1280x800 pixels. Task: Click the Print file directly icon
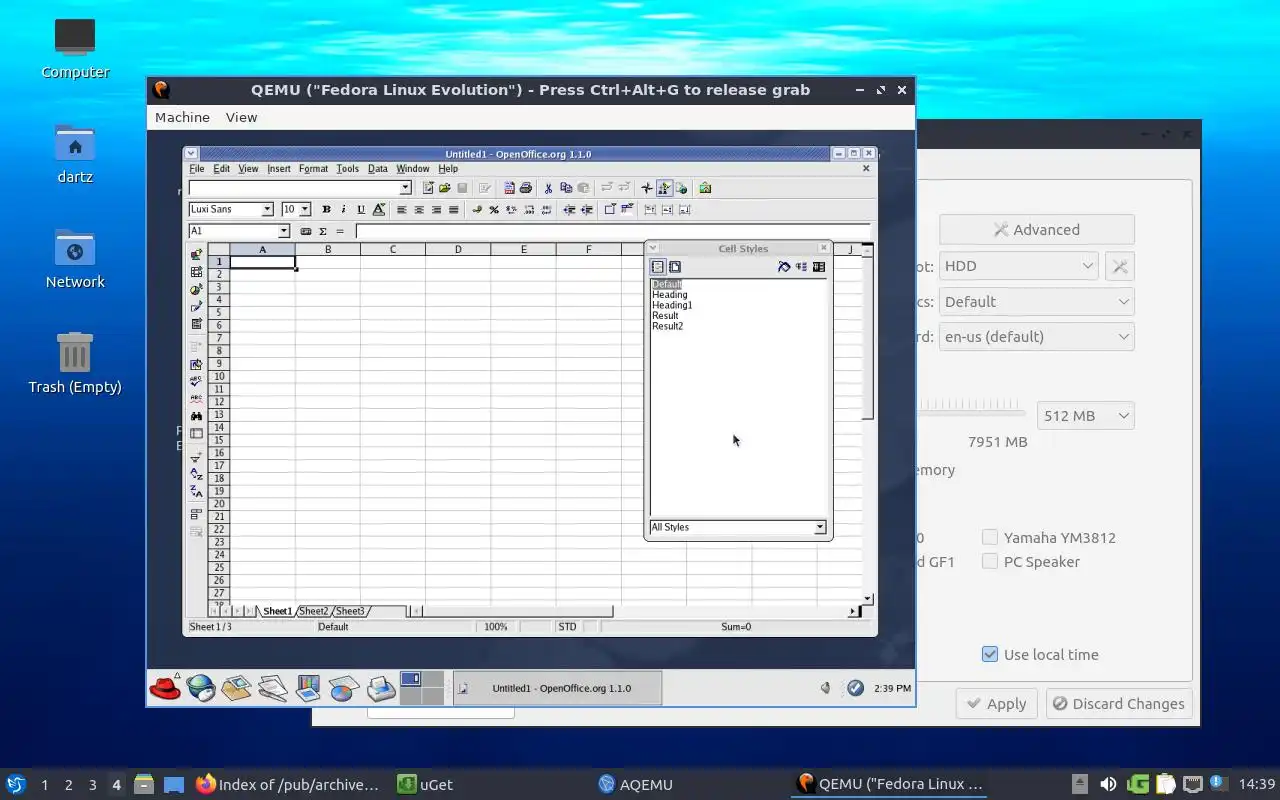(525, 188)
